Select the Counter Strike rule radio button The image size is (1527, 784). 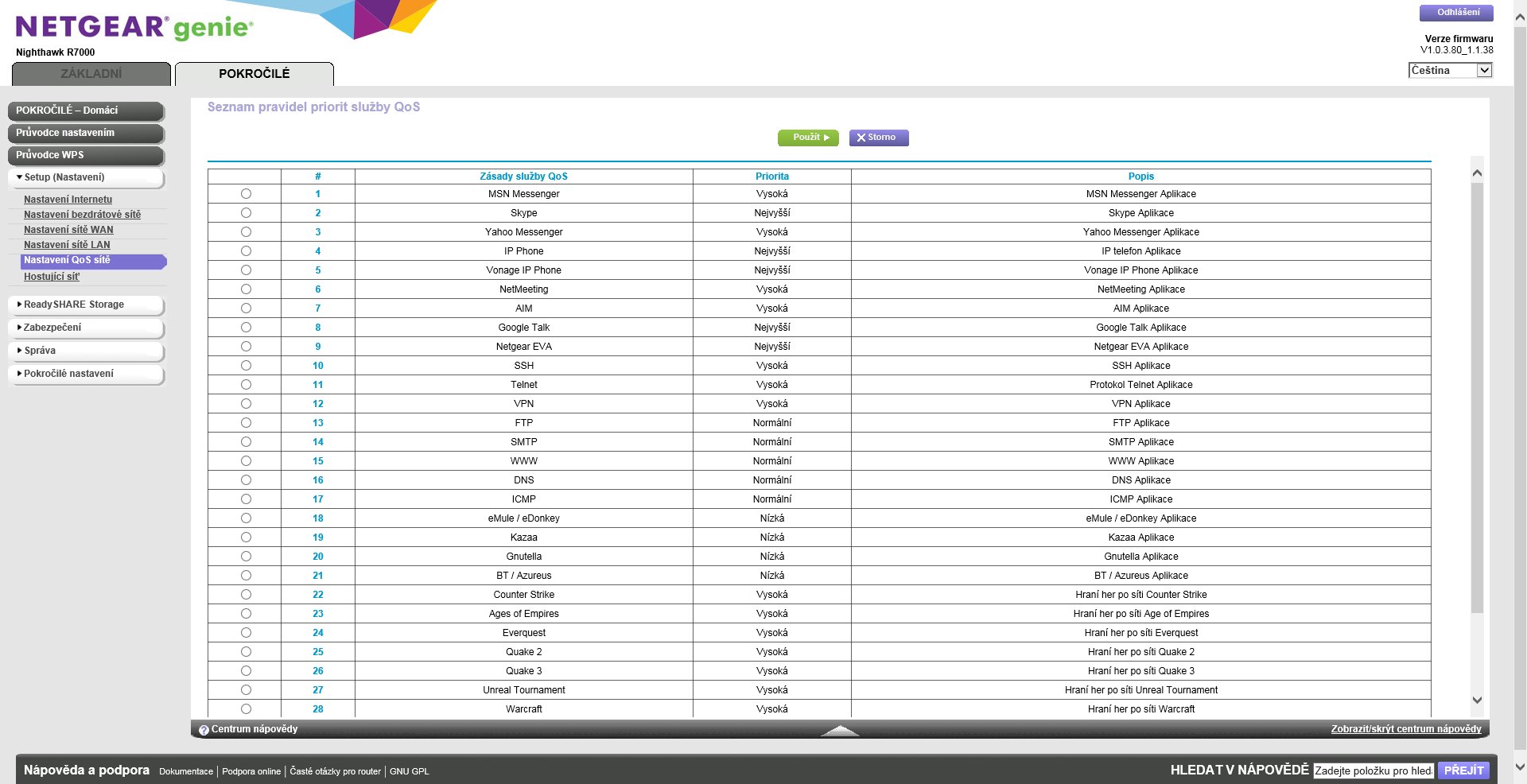[x=246, y=595]
